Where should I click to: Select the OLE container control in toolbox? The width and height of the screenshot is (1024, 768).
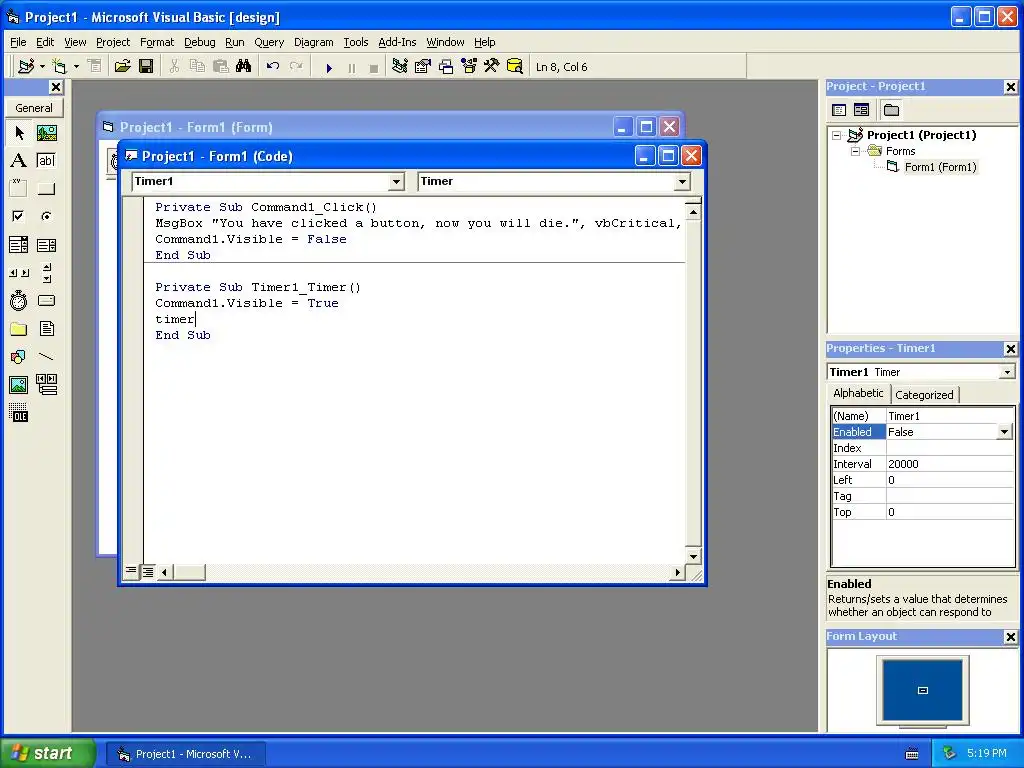click(x=19, y=413)
